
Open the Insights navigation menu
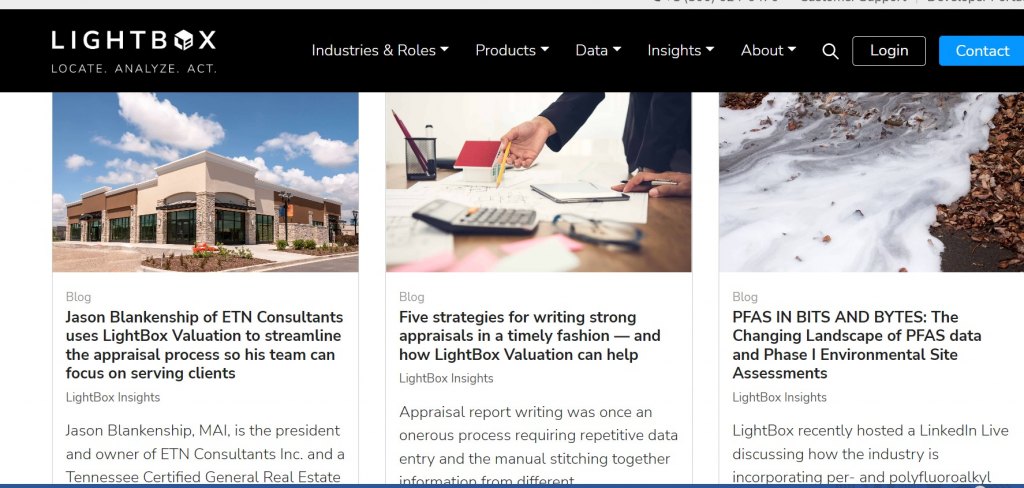click(x=680, y=50)
